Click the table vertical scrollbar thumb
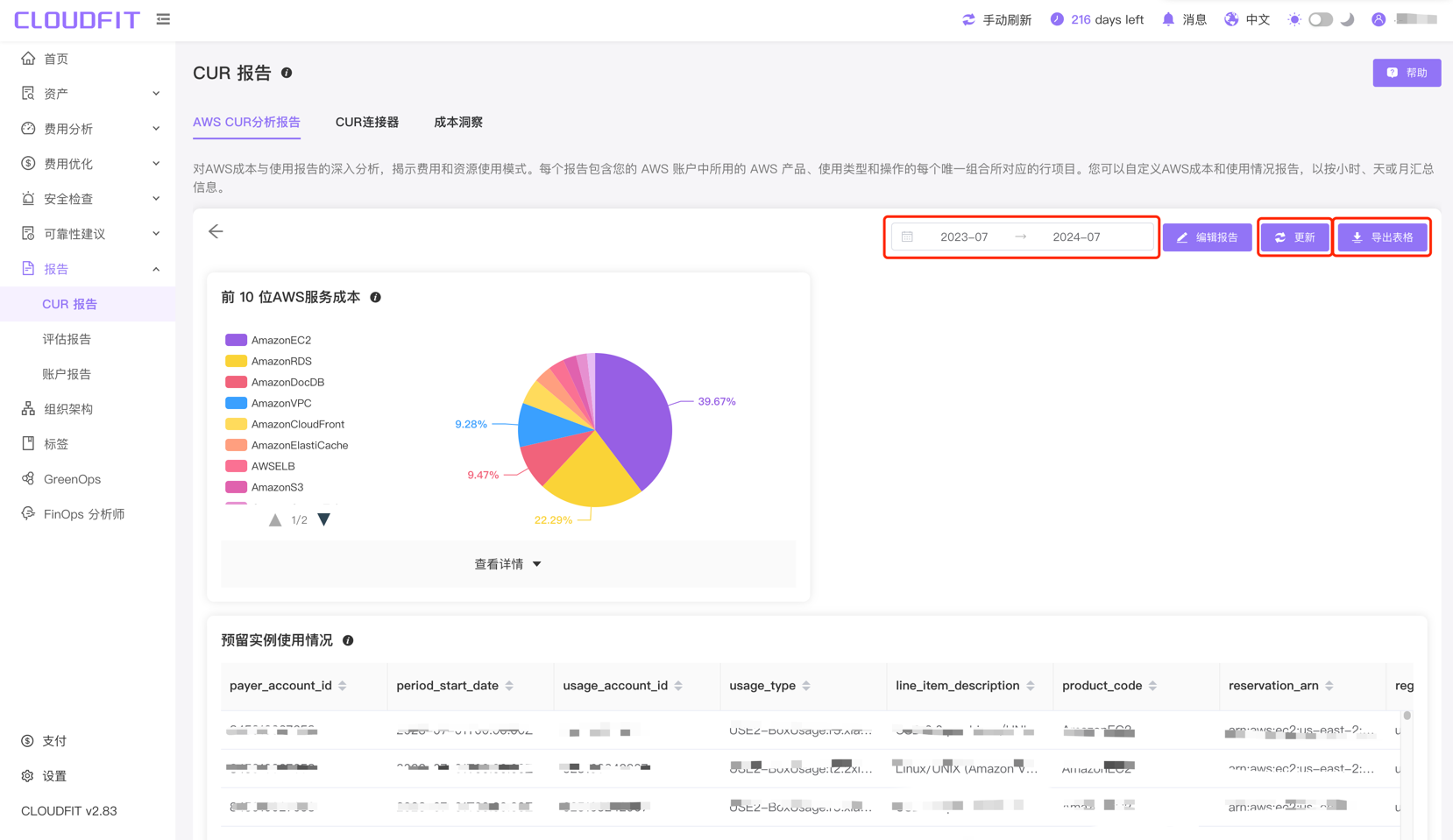Image resolution: width=1453 pixels, height=840 pixels. (x=1407, y=716)
